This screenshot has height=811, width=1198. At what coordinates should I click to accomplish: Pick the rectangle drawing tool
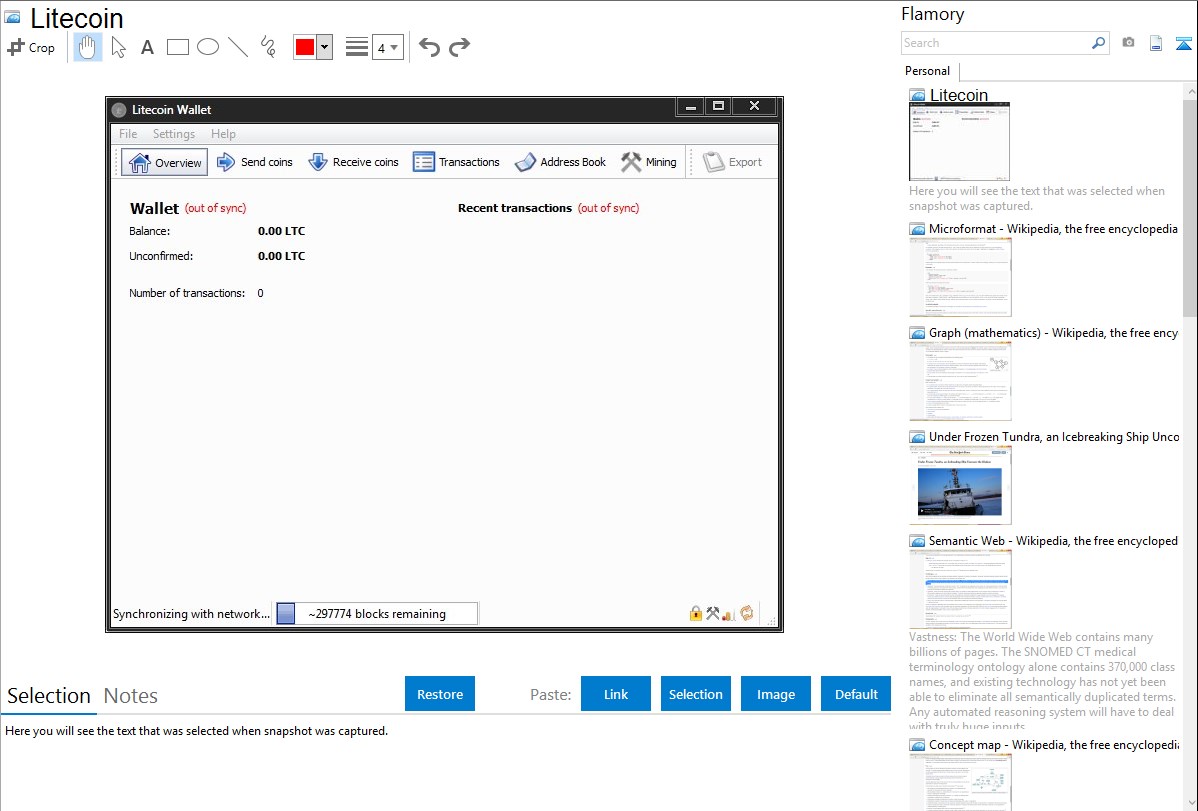[x=177, y=47]
